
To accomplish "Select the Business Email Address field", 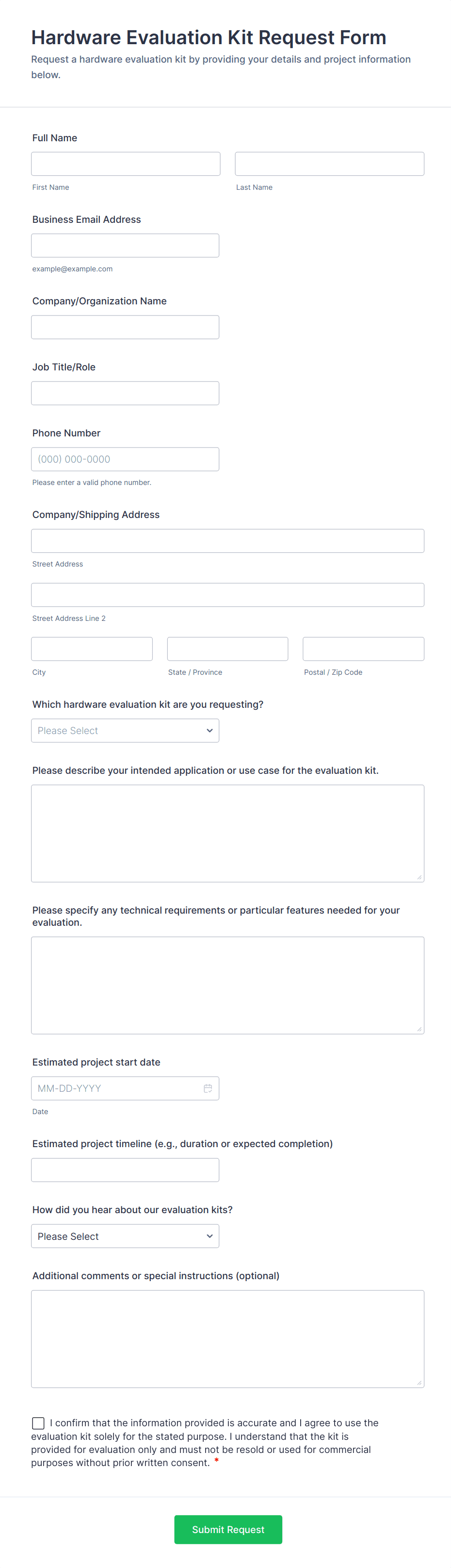I will pyautogui.click(x=125, y=245).
